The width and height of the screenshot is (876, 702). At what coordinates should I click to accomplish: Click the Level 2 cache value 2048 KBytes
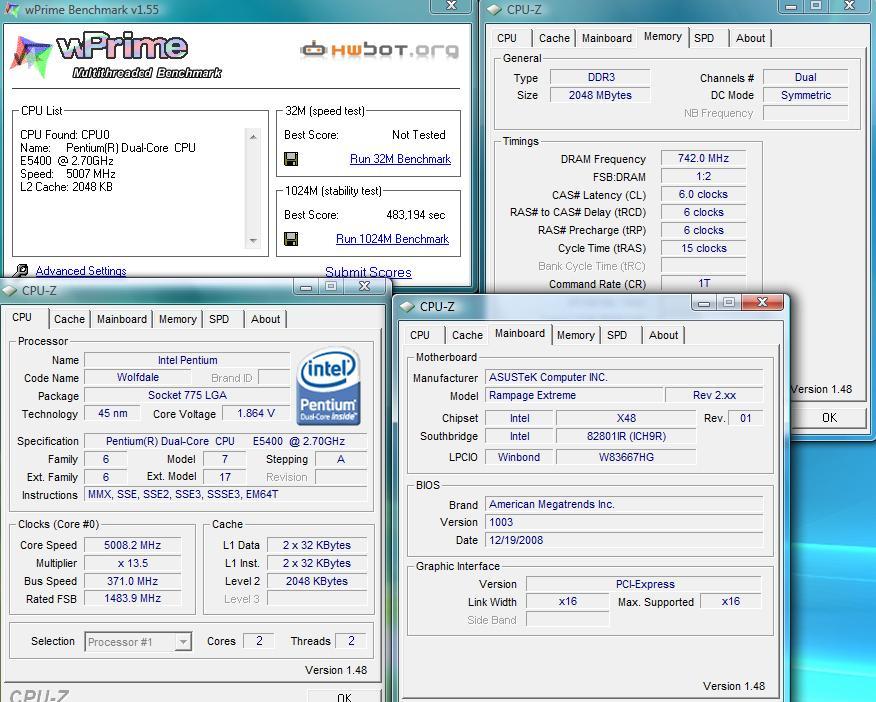[317, 581]
